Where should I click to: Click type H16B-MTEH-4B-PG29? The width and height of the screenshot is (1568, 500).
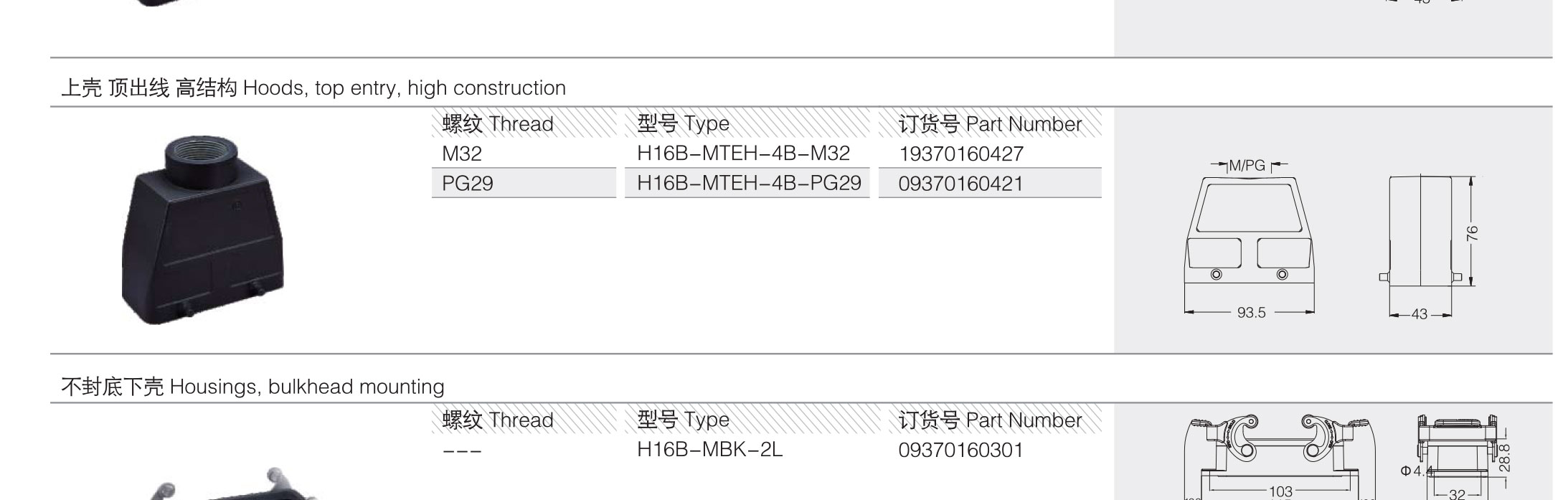(749, 183)
